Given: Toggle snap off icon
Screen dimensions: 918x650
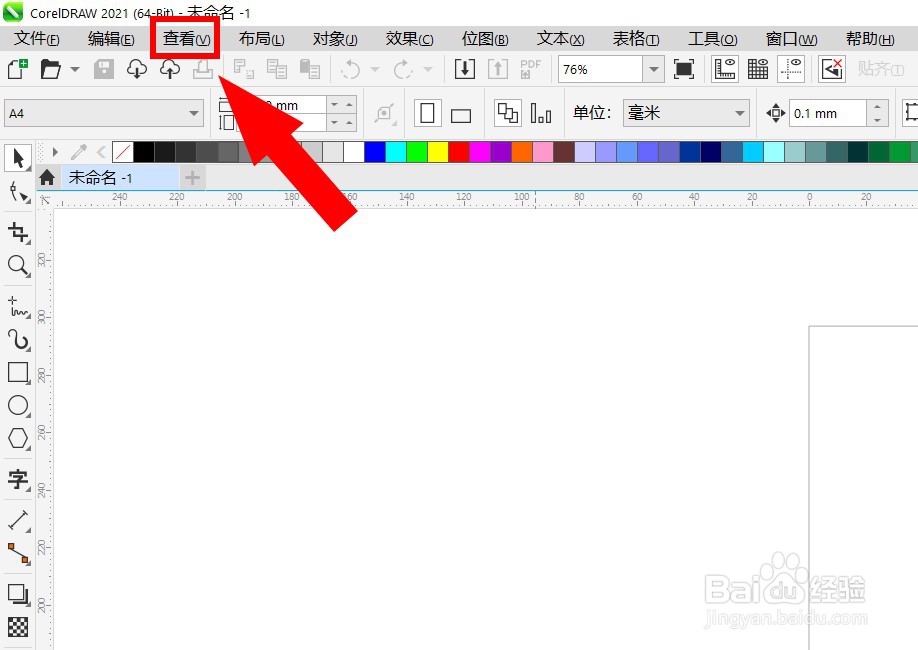Looking at the screenshot, I should (x=832, y=69).
